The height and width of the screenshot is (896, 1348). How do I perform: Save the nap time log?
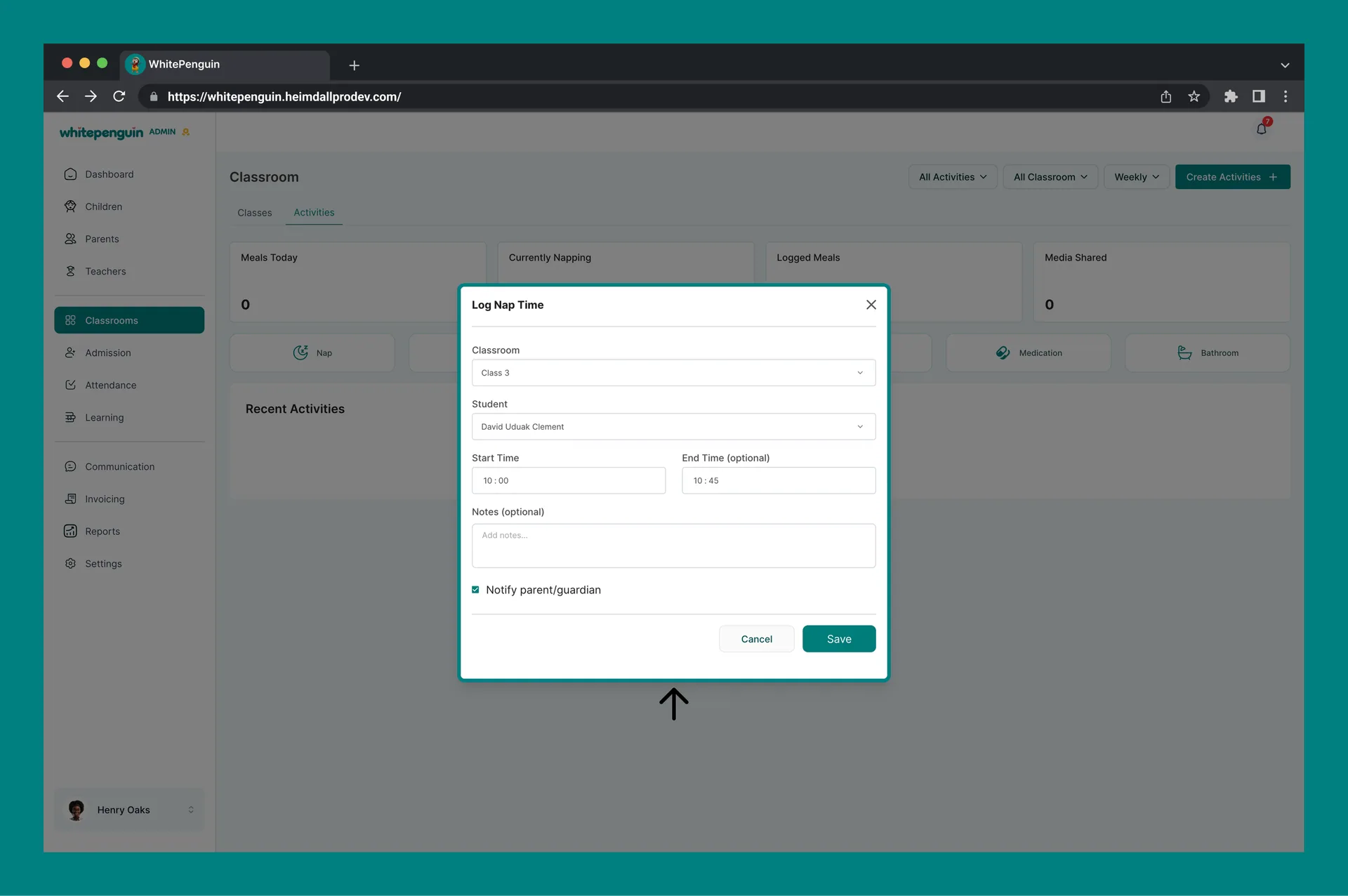pyautogui.click(x=839, y=639)
